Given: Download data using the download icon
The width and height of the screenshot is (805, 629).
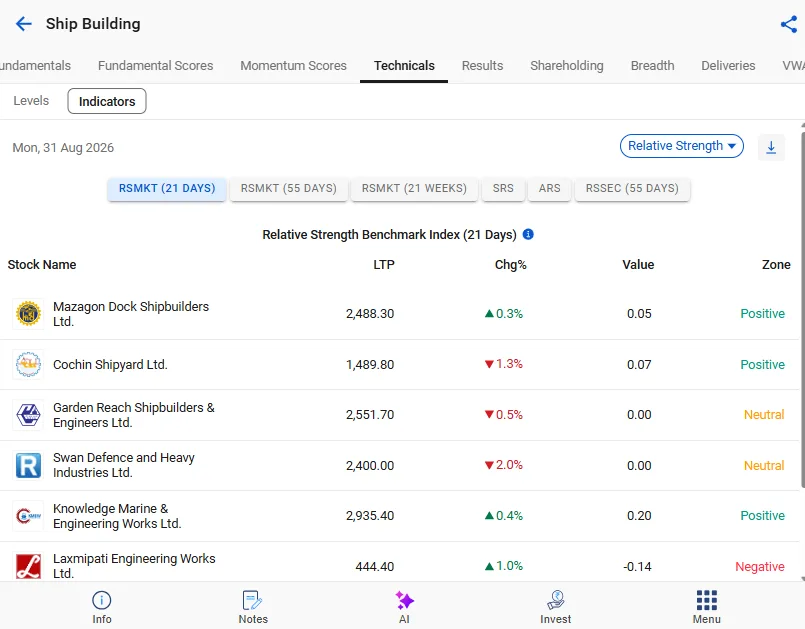Looking at the screenshot, I should click(771, 147).
